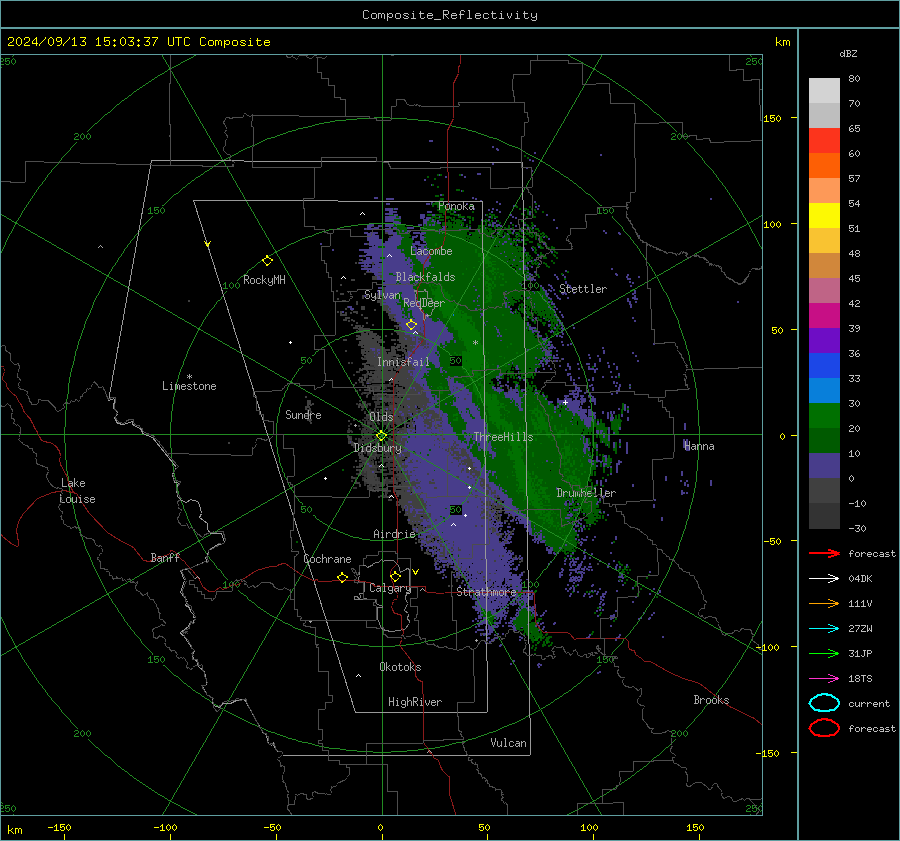The image size is (900, 841).
Task: Click the Limestone label
Action: [x=189, y=386]
